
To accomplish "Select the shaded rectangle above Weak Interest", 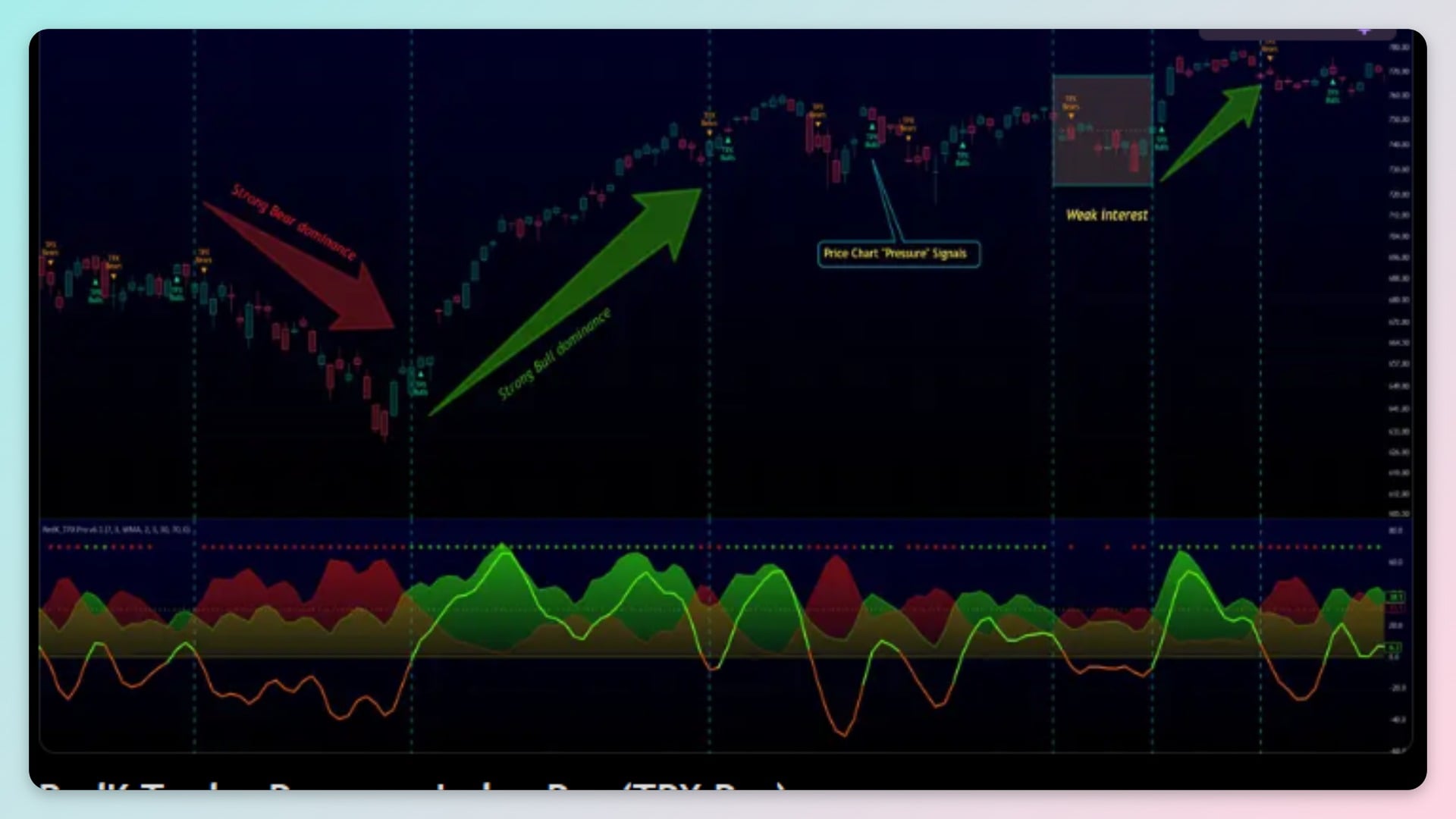I will point(1103,130).
